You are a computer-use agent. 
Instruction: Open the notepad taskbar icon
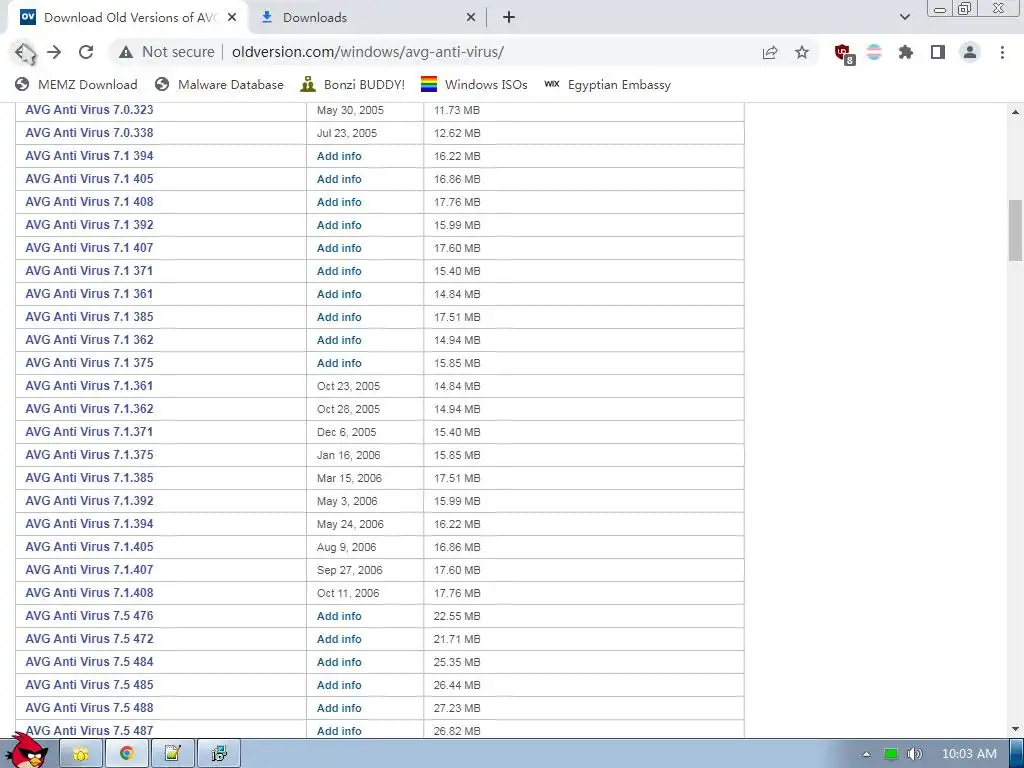(x=172, y=754)
